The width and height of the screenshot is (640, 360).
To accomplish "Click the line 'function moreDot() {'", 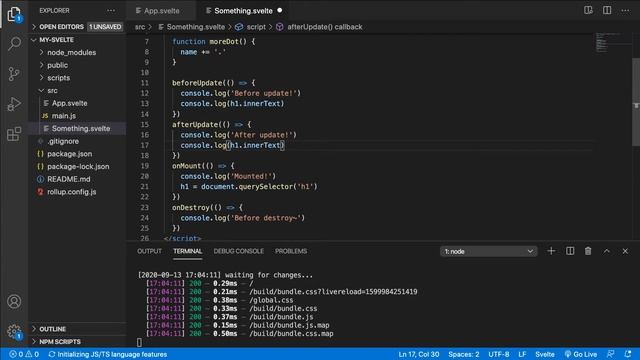I will (213, 42).
